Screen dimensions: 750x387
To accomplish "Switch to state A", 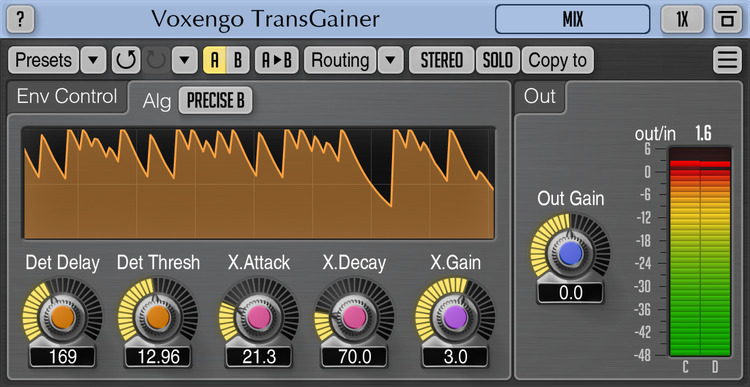I will click(x=215, y=60).
